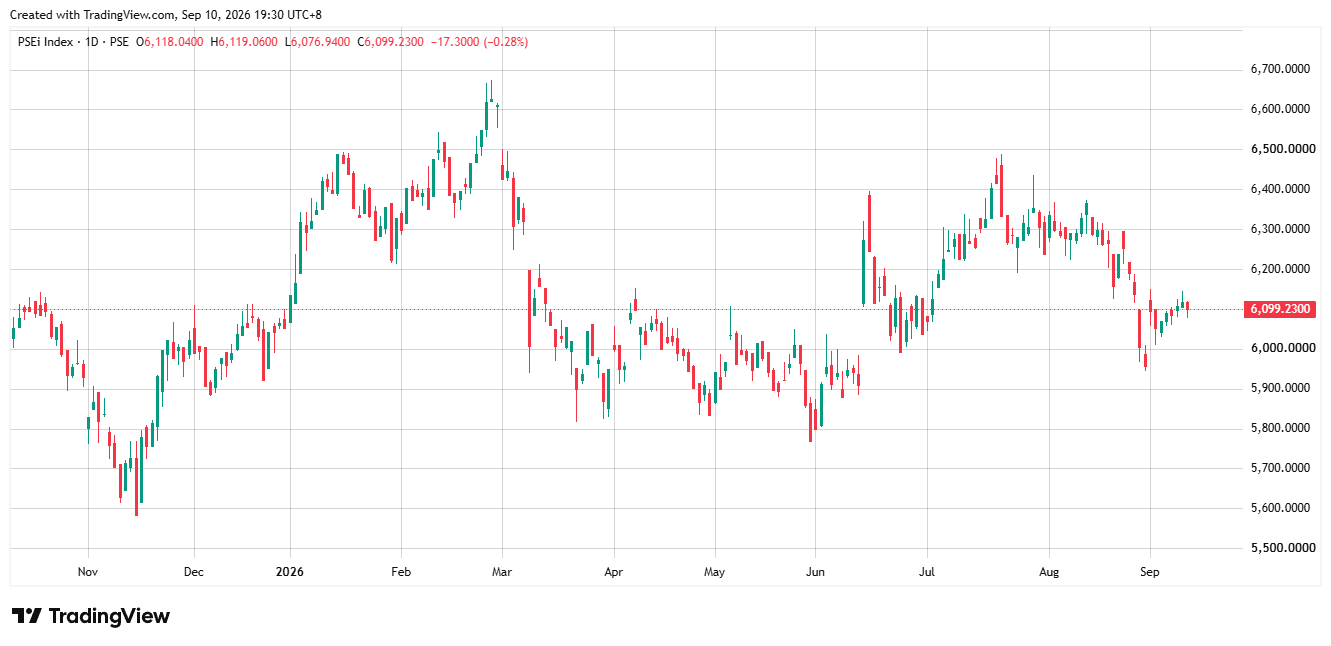Select the red current price tag 6,099.2300
Screen dimensions: 1331x646
tap(1280, 309)
